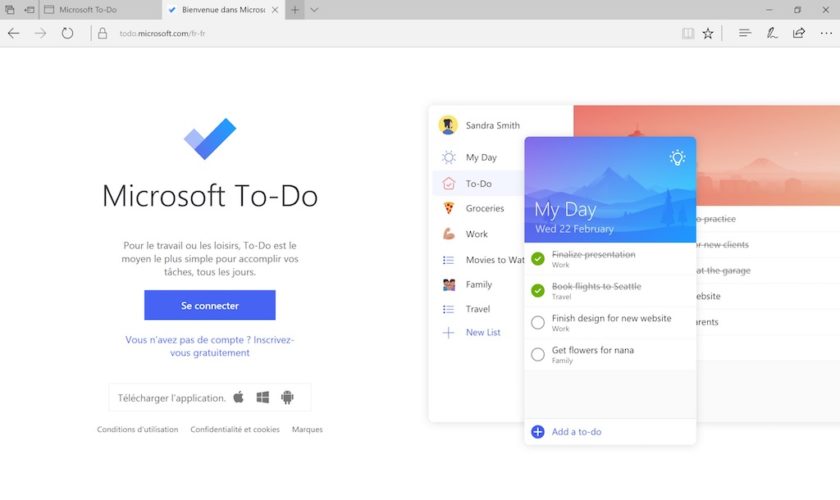Download the app for Android icon

[287, 397]
